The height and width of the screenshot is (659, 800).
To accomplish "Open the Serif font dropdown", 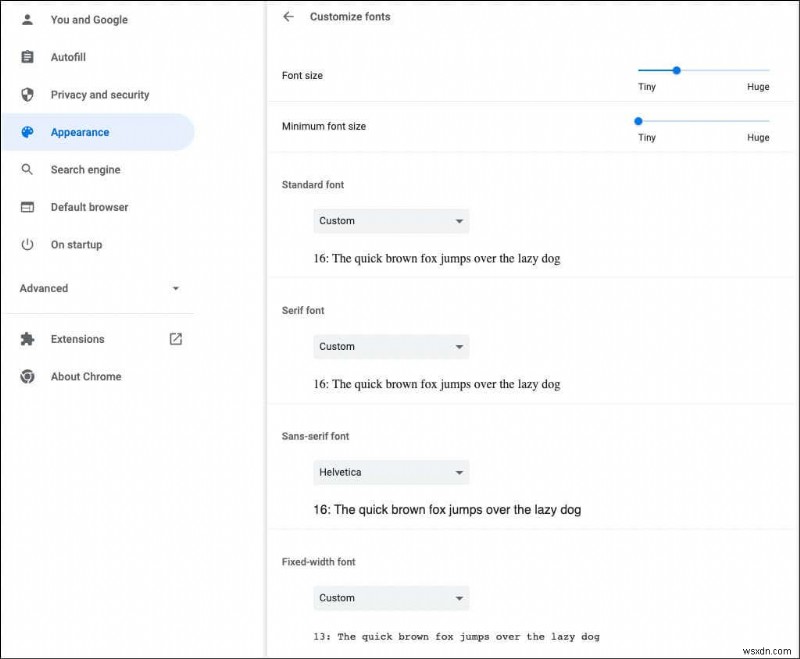I will (390, 346).
